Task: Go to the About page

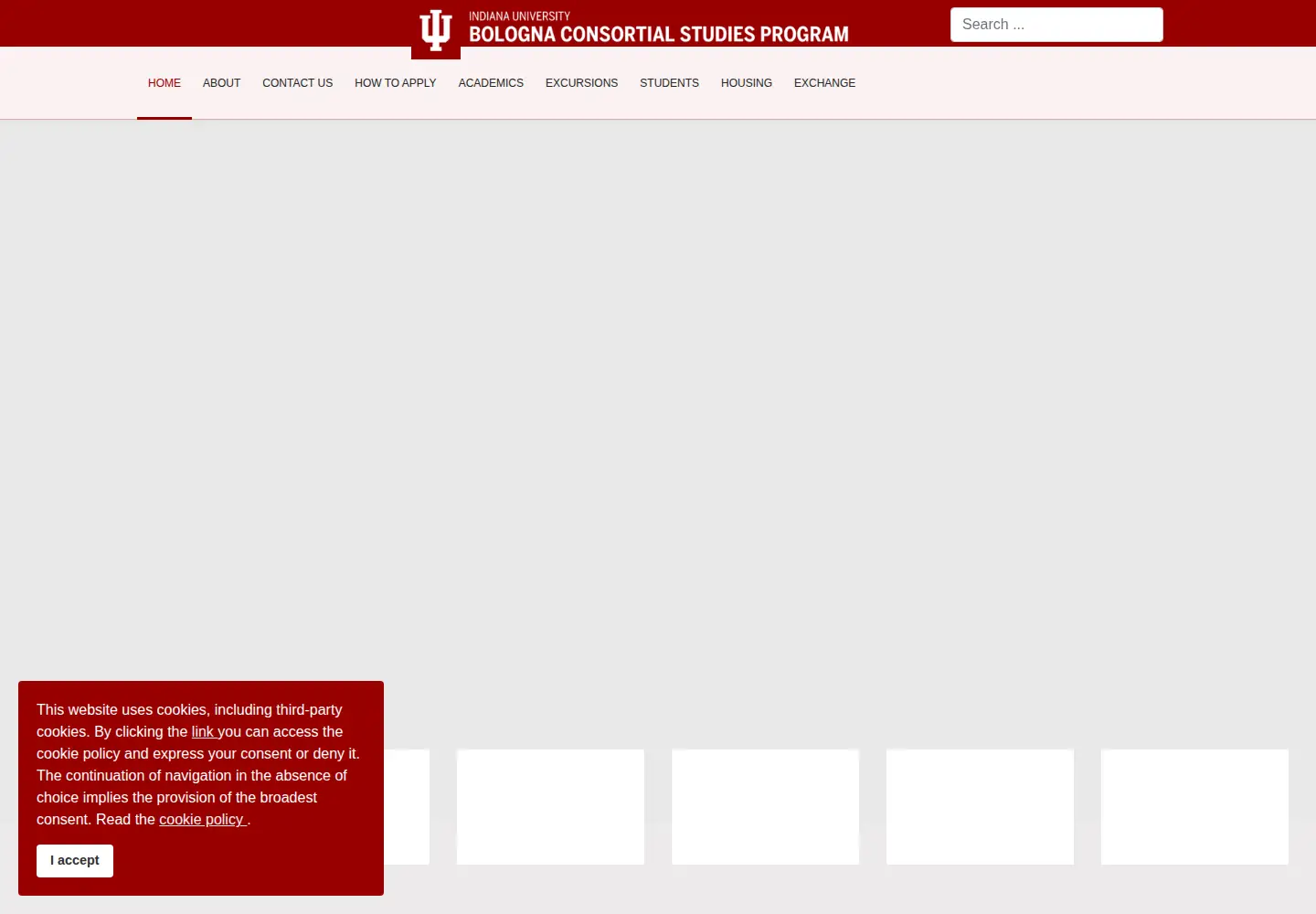Action: tap(221, 83)
